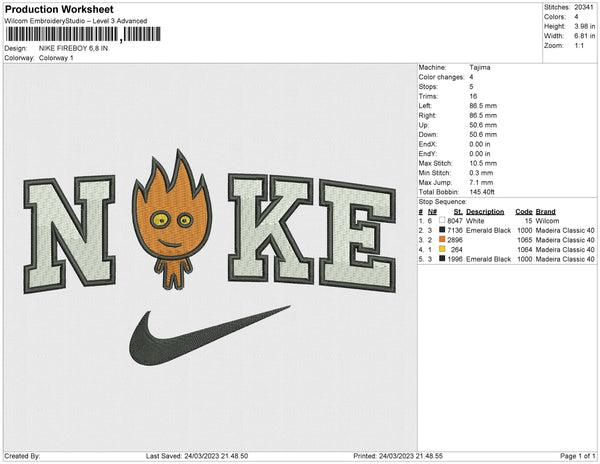Click the width value 6.81 in
Screen dimensions: 600x464
(x=584, y=36)
